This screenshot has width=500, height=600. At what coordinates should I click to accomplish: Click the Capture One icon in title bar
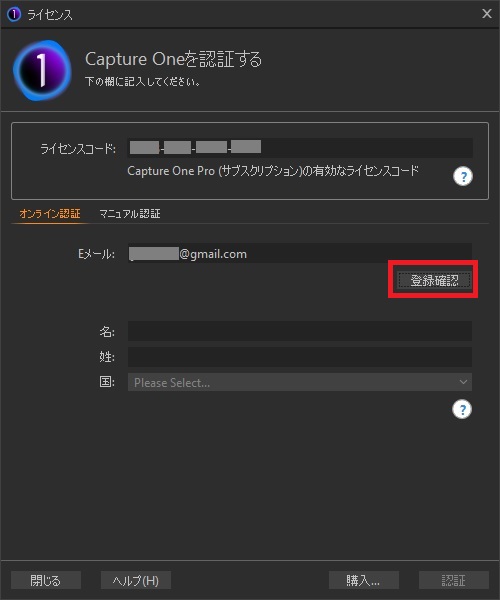coord(14,15)
